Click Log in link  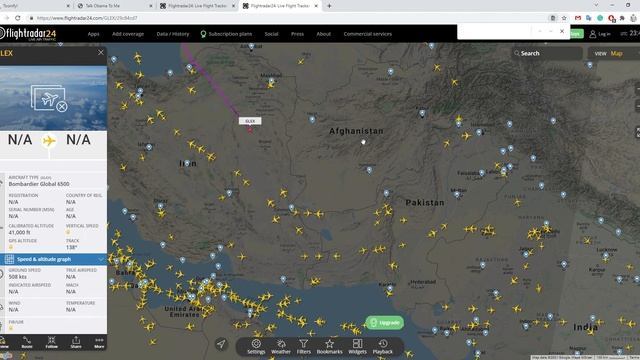pos(600,34)
